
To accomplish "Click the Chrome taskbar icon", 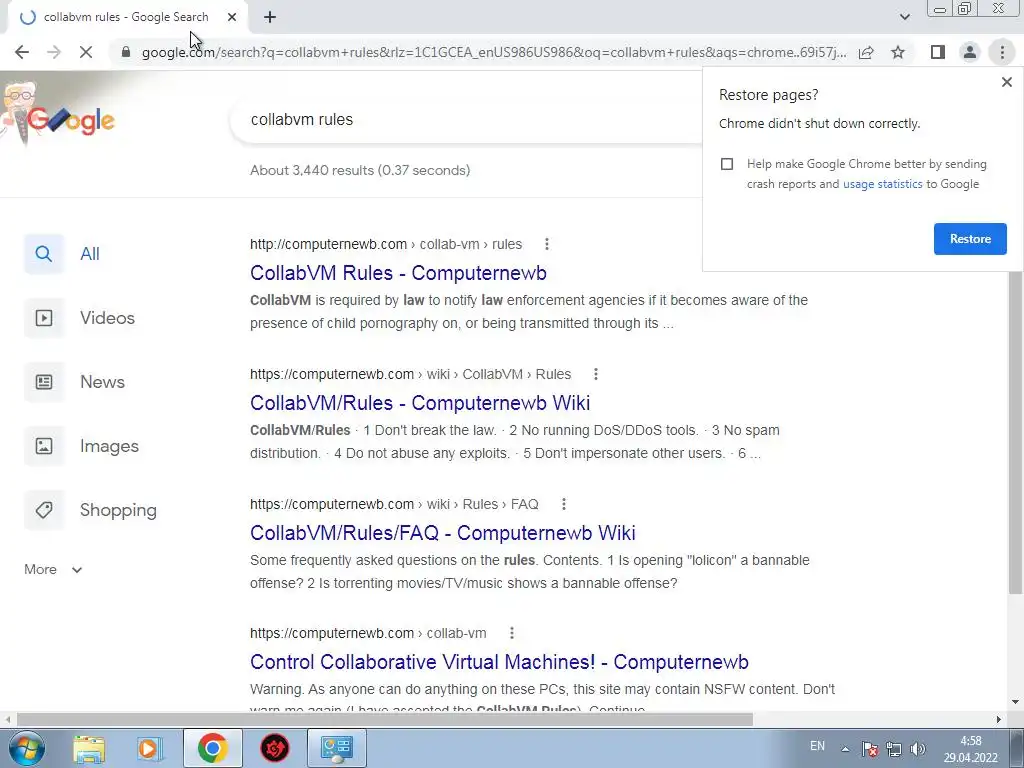I will point(212,748).
